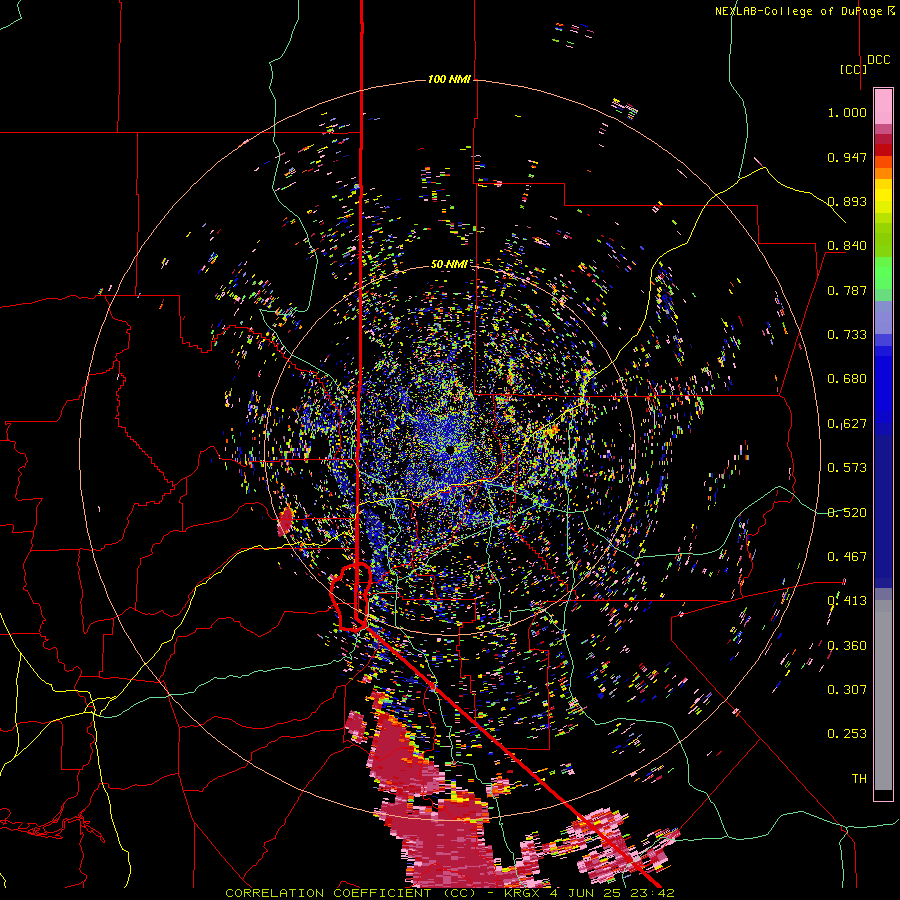
Task: Click the TH threshold label on legend
Action: 859,779
